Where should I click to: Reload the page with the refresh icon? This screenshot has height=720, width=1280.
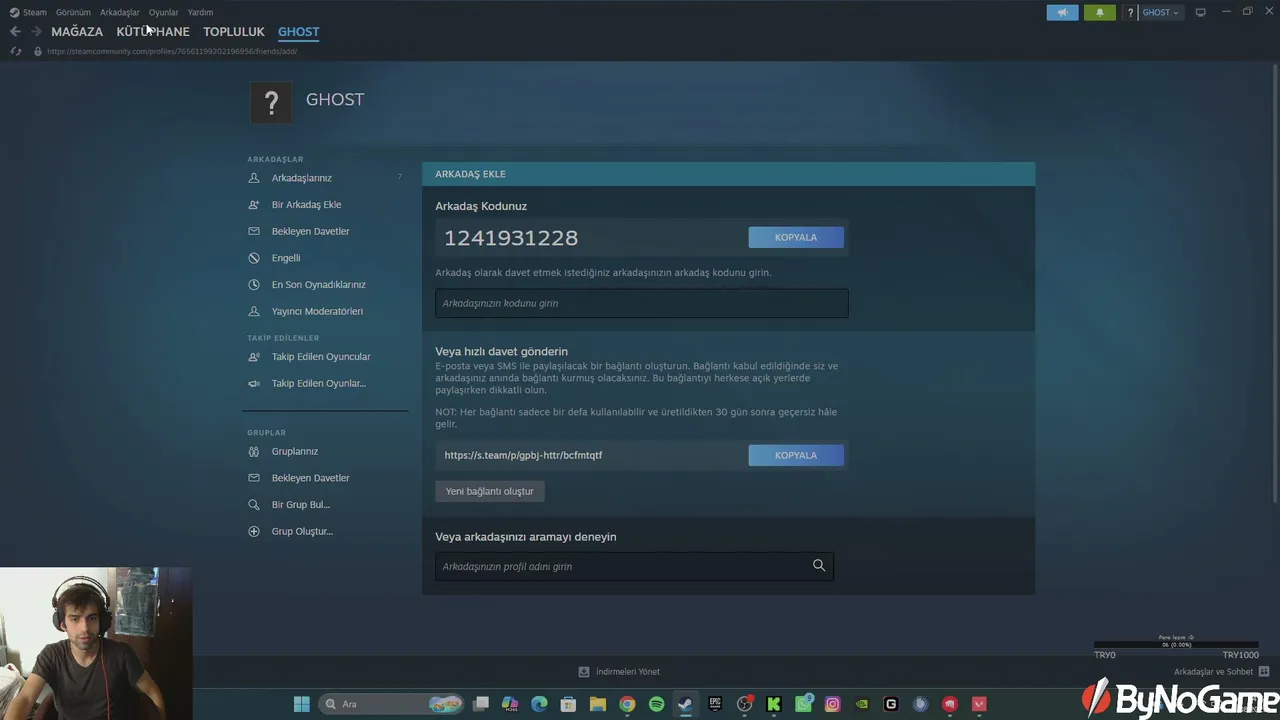click(x=15, y=51)
